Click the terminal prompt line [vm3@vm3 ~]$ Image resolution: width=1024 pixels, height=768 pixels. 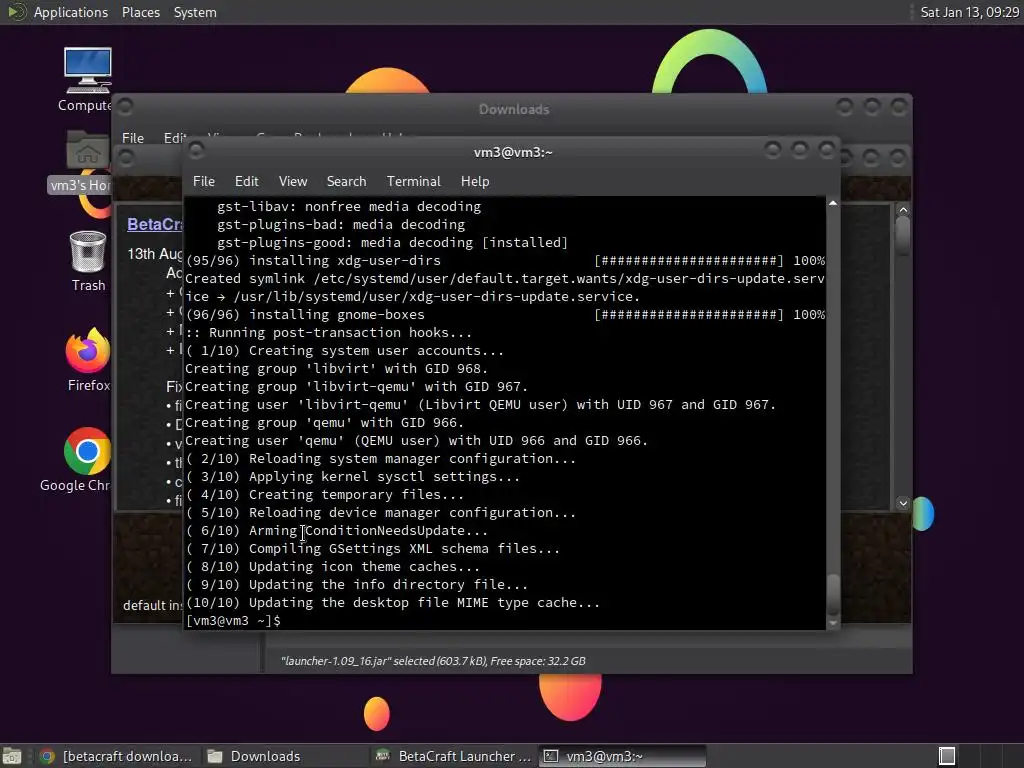point(233,620)
